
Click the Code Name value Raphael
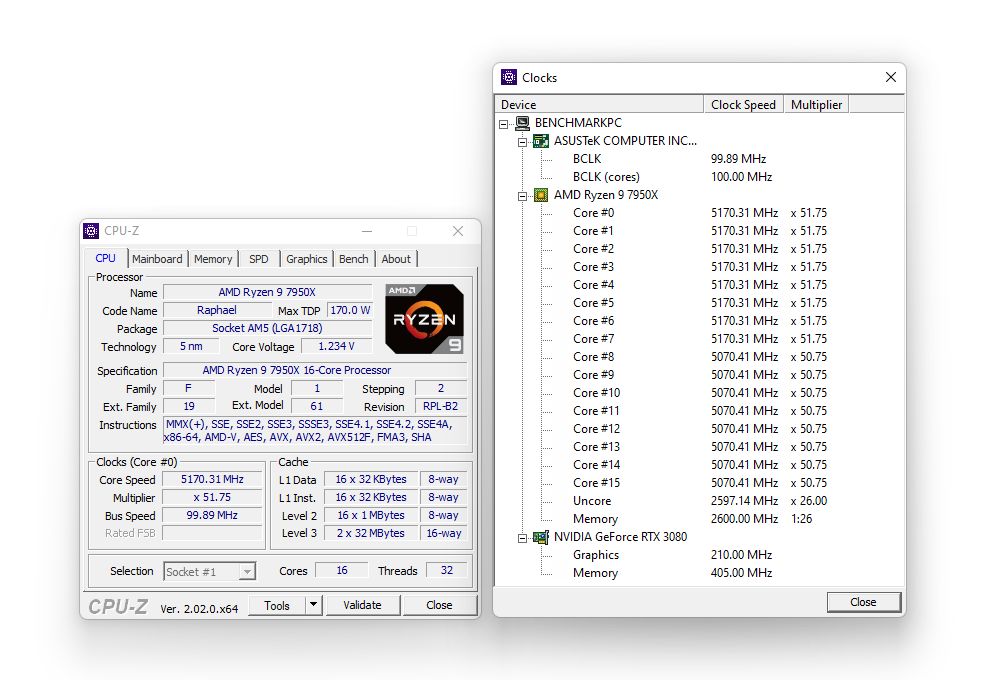[x=217, y=310]
